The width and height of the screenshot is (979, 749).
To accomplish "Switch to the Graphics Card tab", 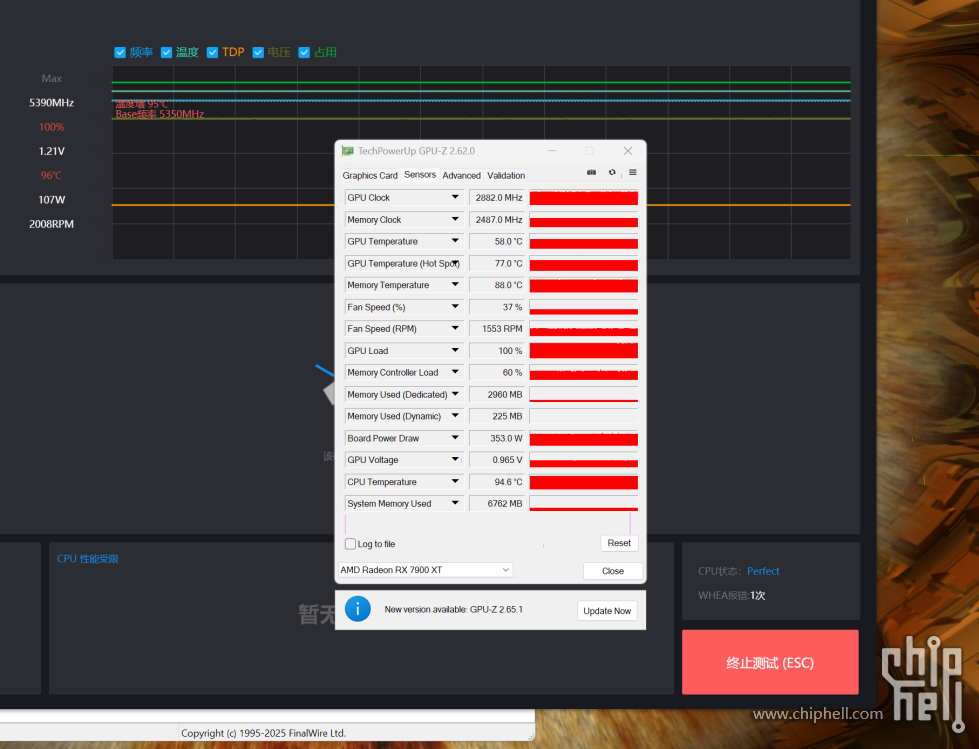I will [370, 175].
